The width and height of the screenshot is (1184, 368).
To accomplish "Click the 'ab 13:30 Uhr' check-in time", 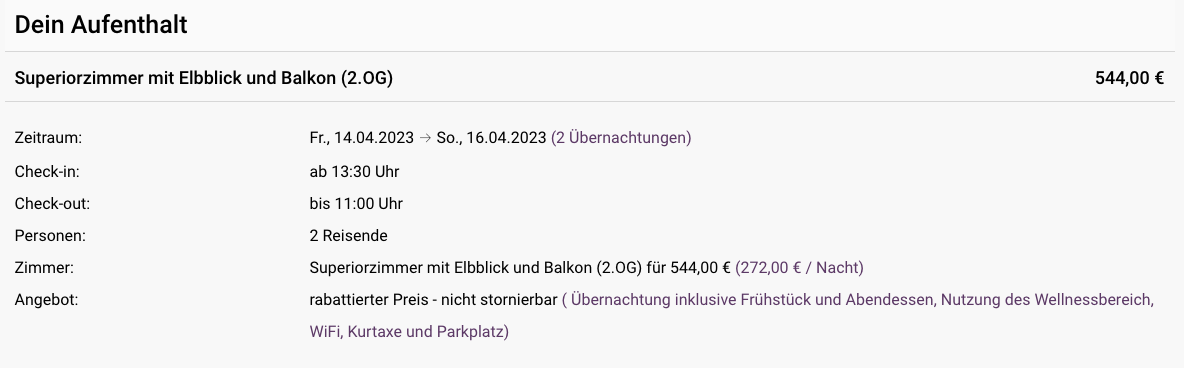I will 354,172.
